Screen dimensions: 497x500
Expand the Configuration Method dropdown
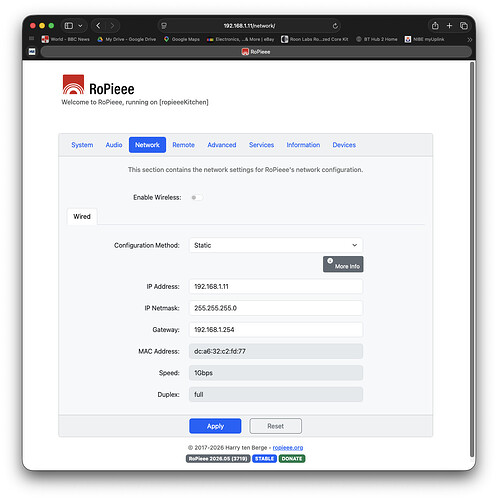coord(276,245)
